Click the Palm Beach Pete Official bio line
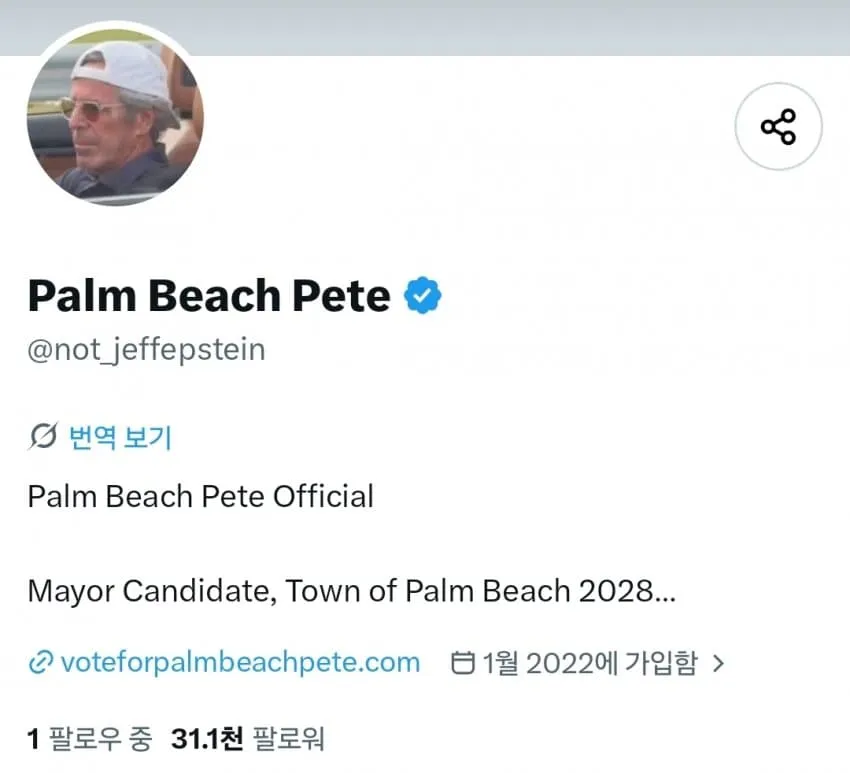The image size is (850, 773). 201,496
